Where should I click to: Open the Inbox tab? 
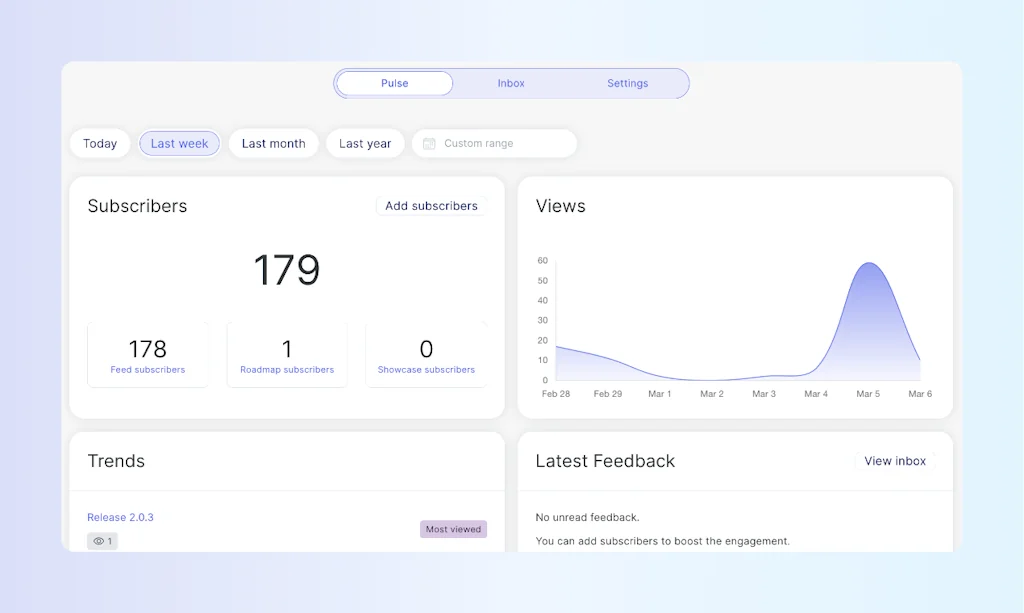(x=511, y=84)
